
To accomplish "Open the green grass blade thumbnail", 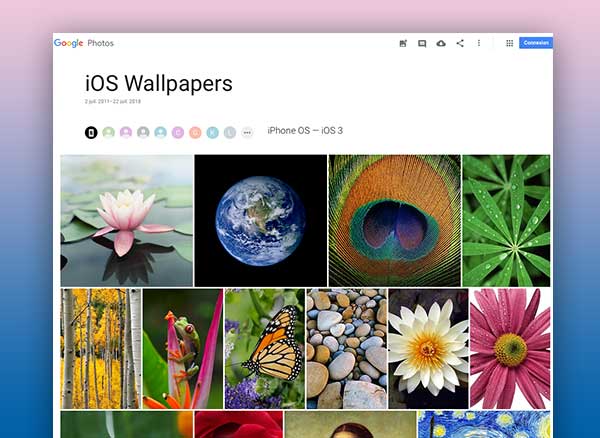I will 127,424.
